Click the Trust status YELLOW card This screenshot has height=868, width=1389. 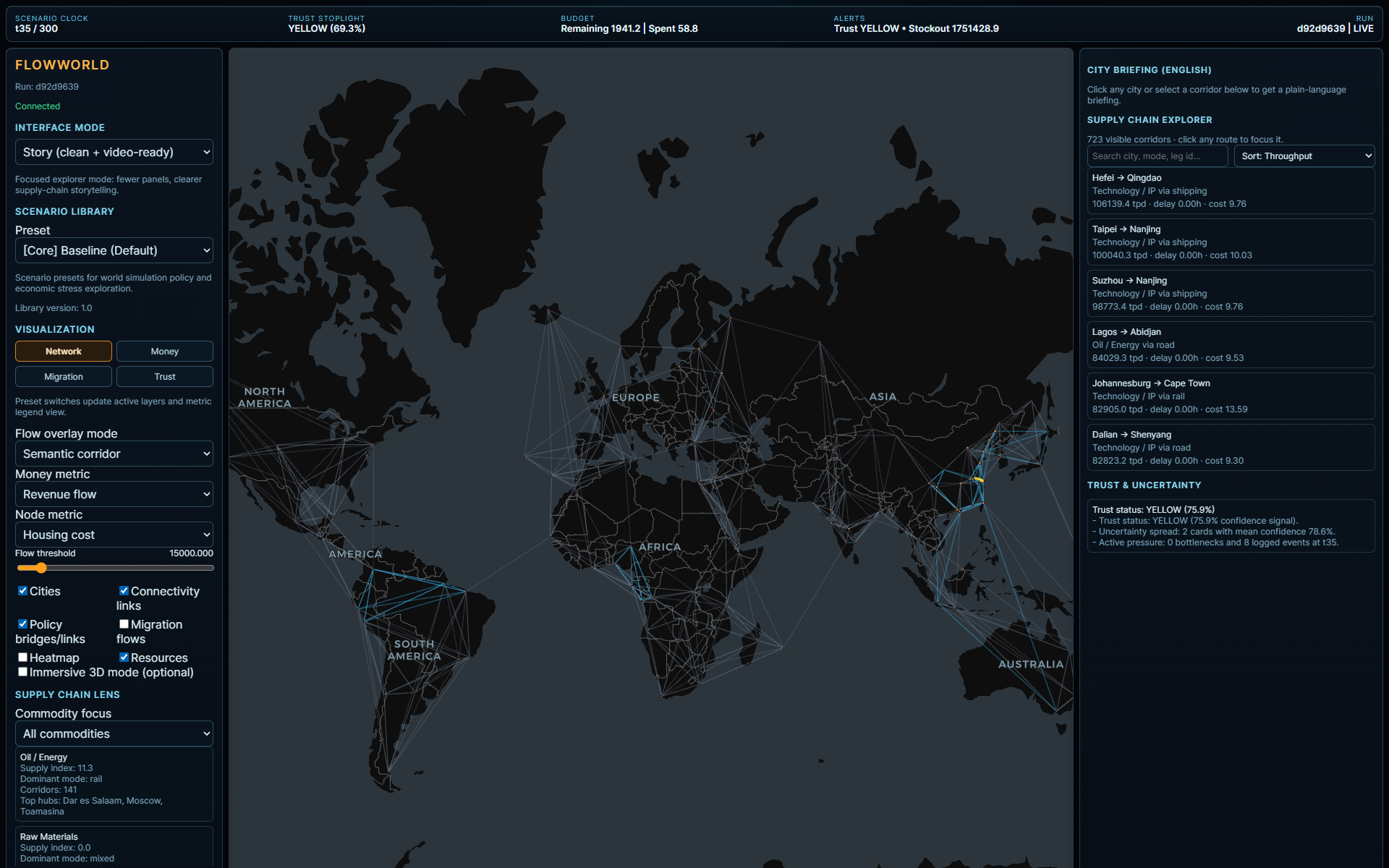coord(1231,526)
